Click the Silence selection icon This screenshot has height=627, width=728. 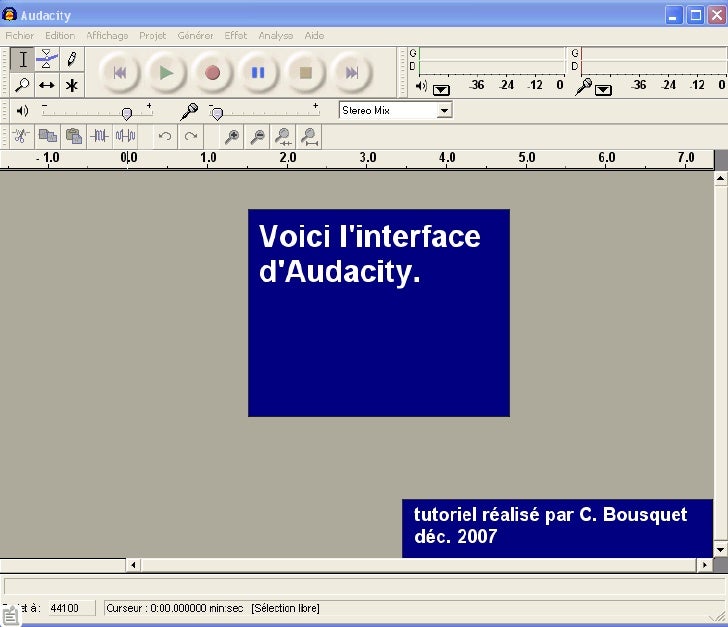coord(125,136)
